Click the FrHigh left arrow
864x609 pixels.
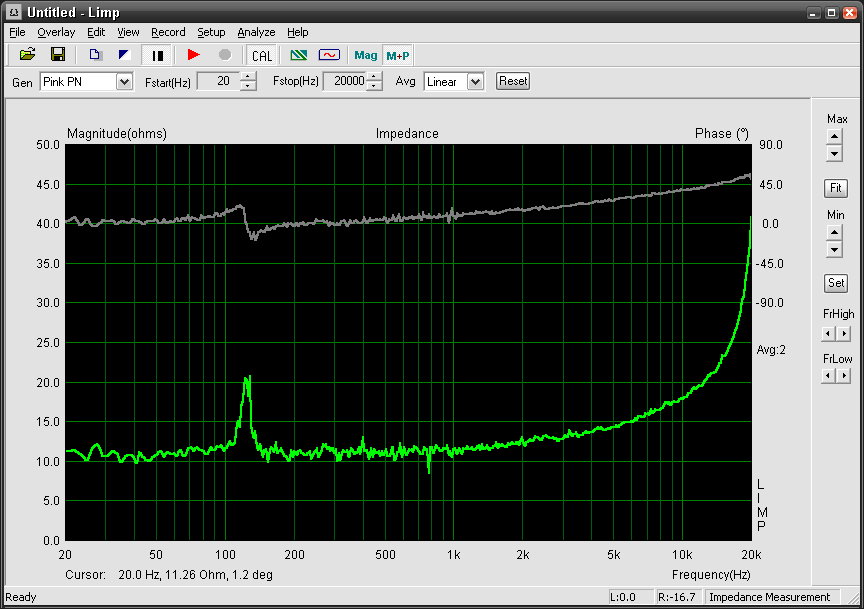pyautogui.click(x=828, y=333)
